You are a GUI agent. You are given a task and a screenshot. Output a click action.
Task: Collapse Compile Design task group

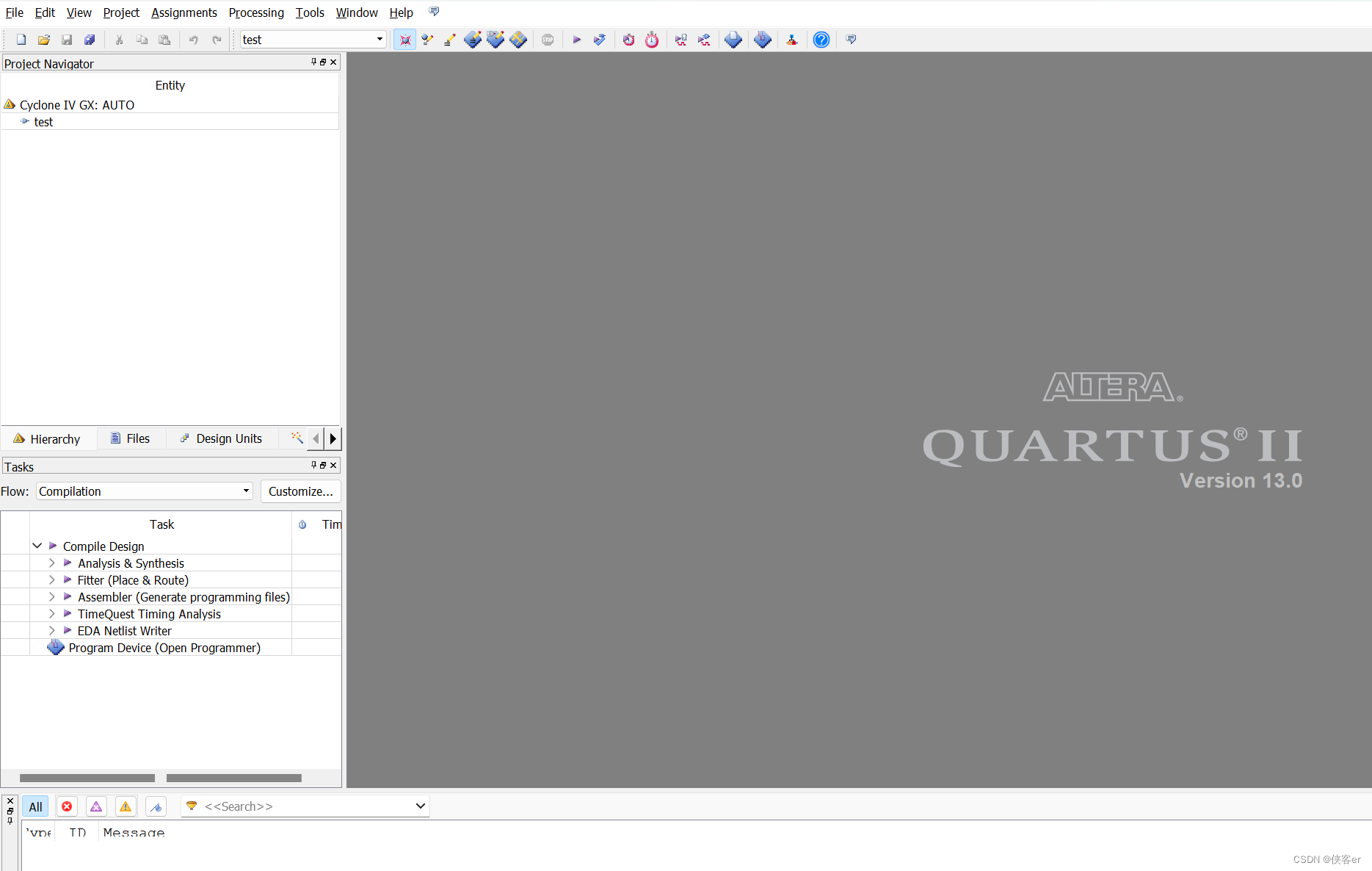[37, 546]
